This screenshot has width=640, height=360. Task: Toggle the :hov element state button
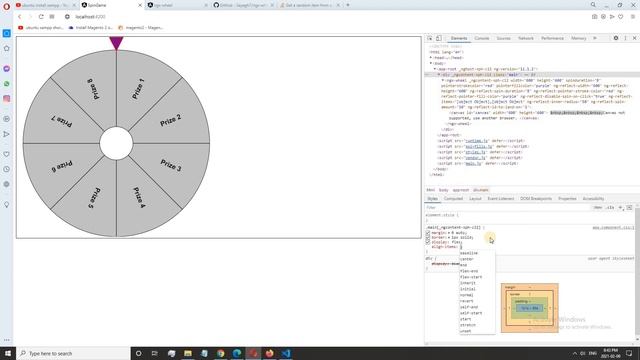click(x=598, y=207)
